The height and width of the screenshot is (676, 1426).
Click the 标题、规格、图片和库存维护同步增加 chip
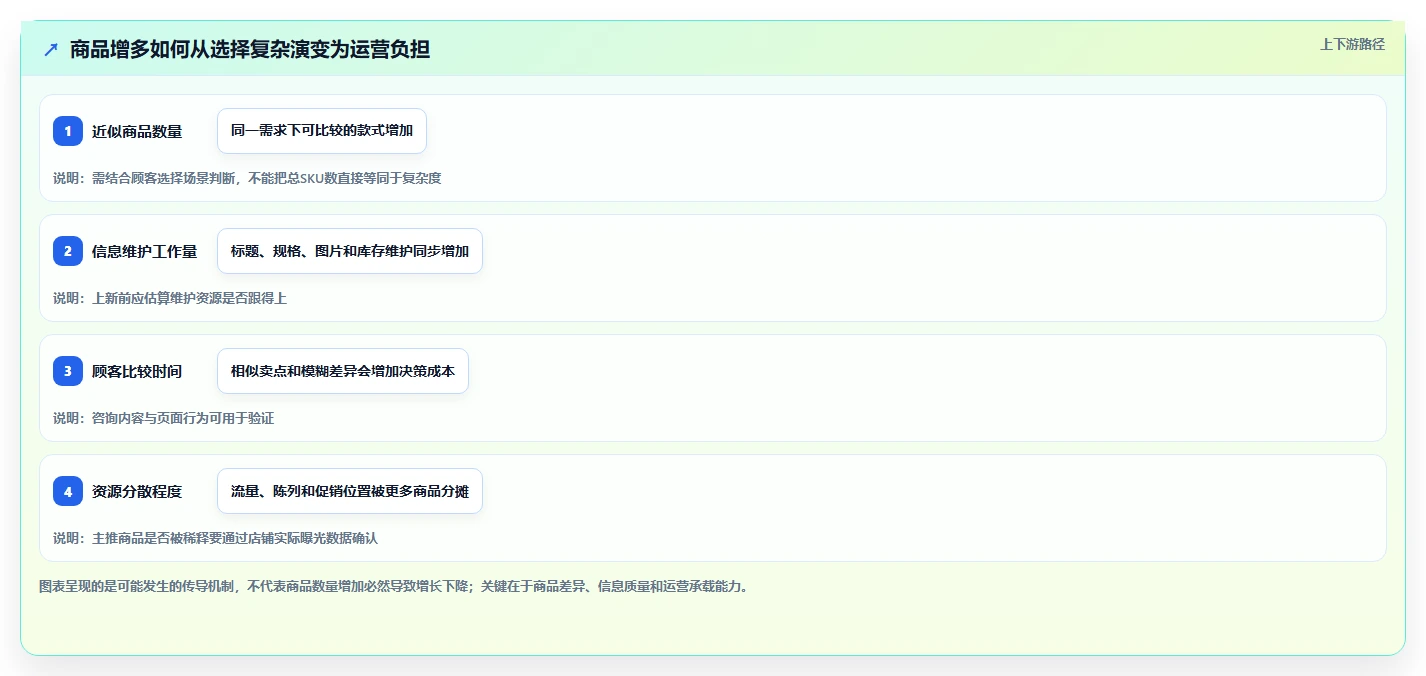[x=350, y=251]
